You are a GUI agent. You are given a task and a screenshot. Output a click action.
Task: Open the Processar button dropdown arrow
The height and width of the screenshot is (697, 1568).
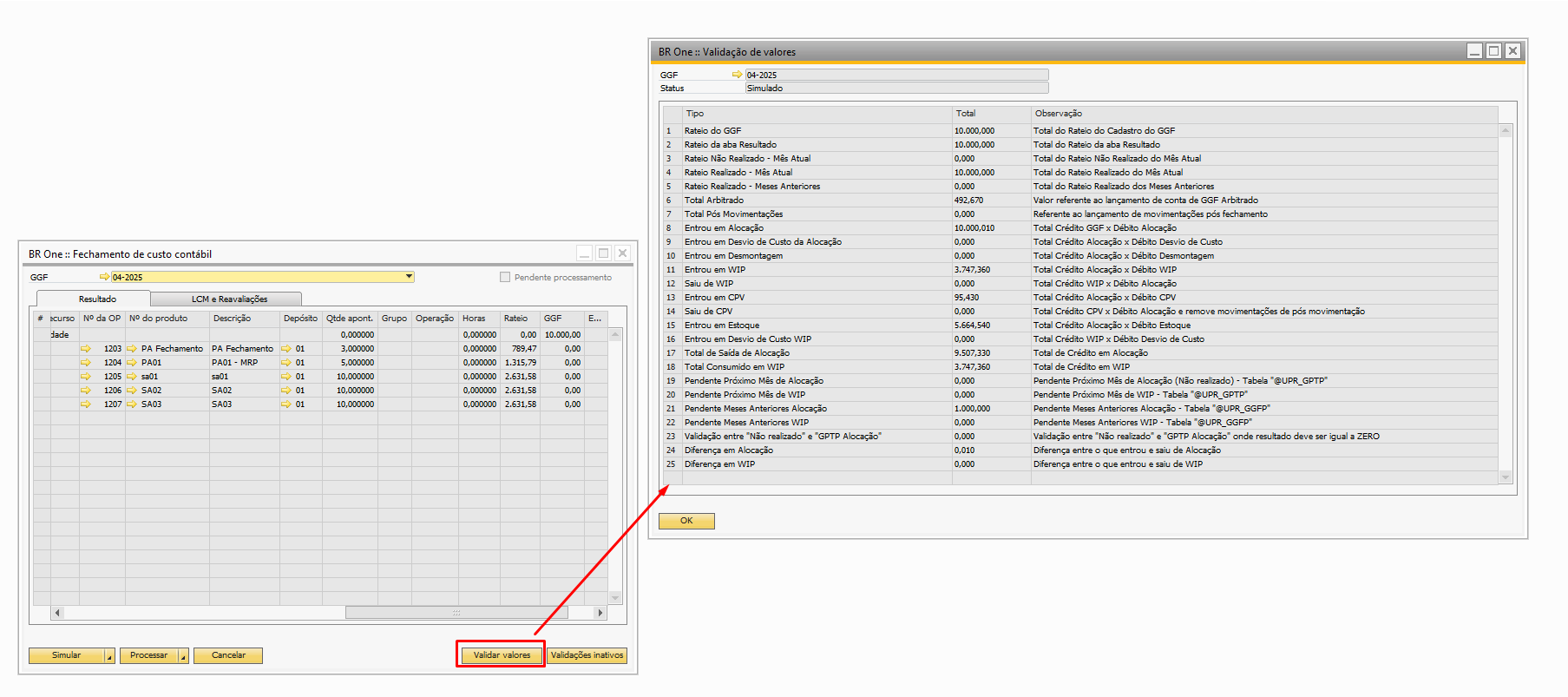click(x=183, y=656)
